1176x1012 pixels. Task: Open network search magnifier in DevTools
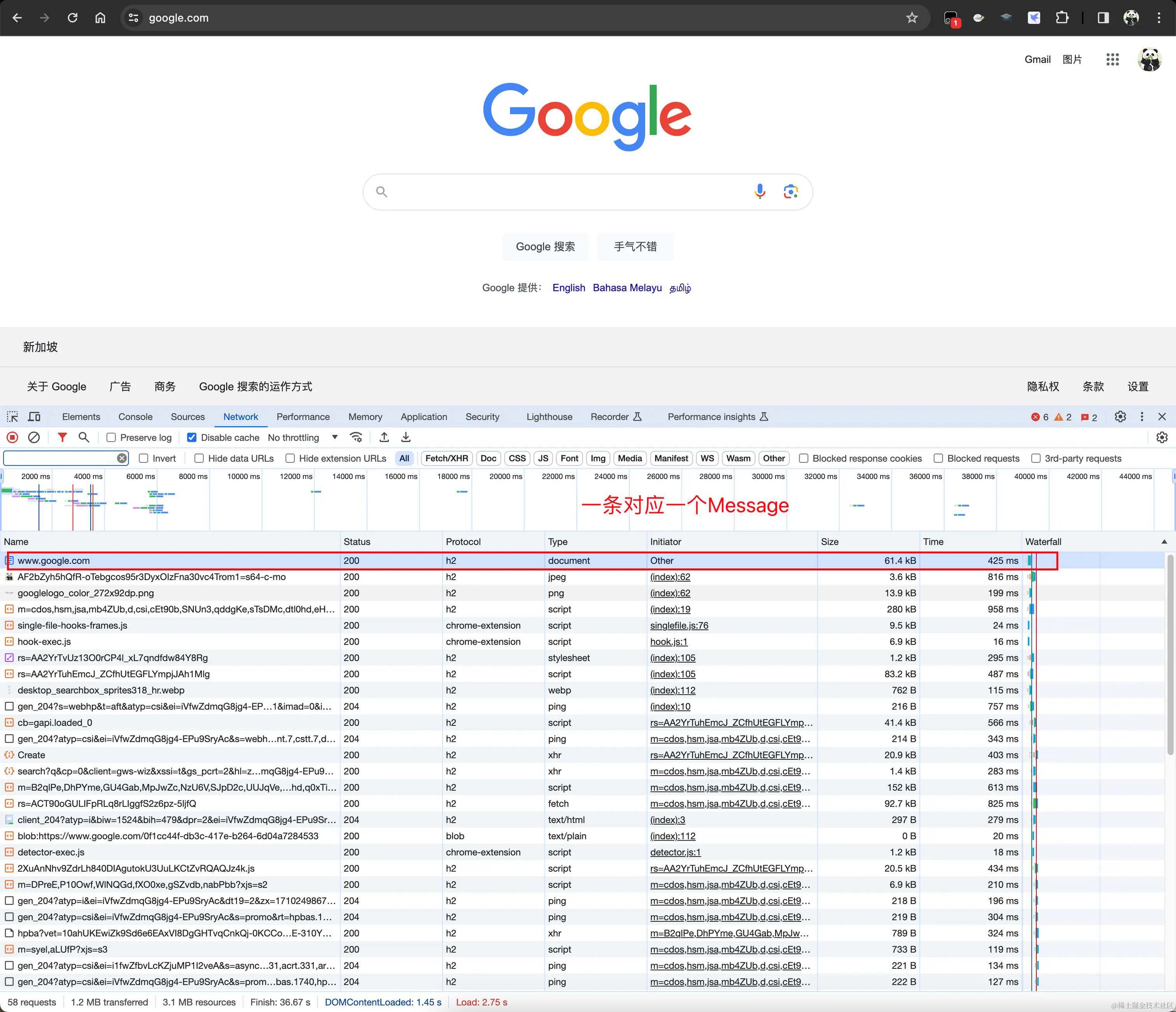coord(84,437)
